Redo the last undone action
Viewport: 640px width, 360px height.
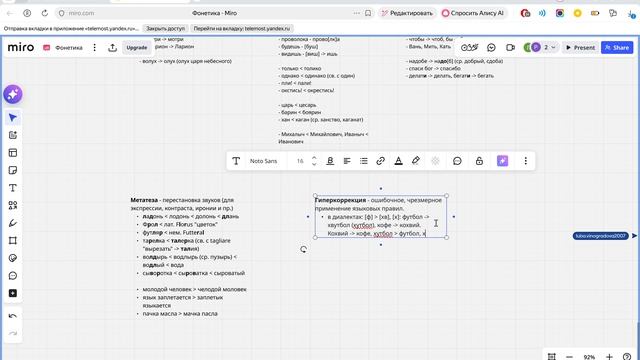(x=13, y=333)
